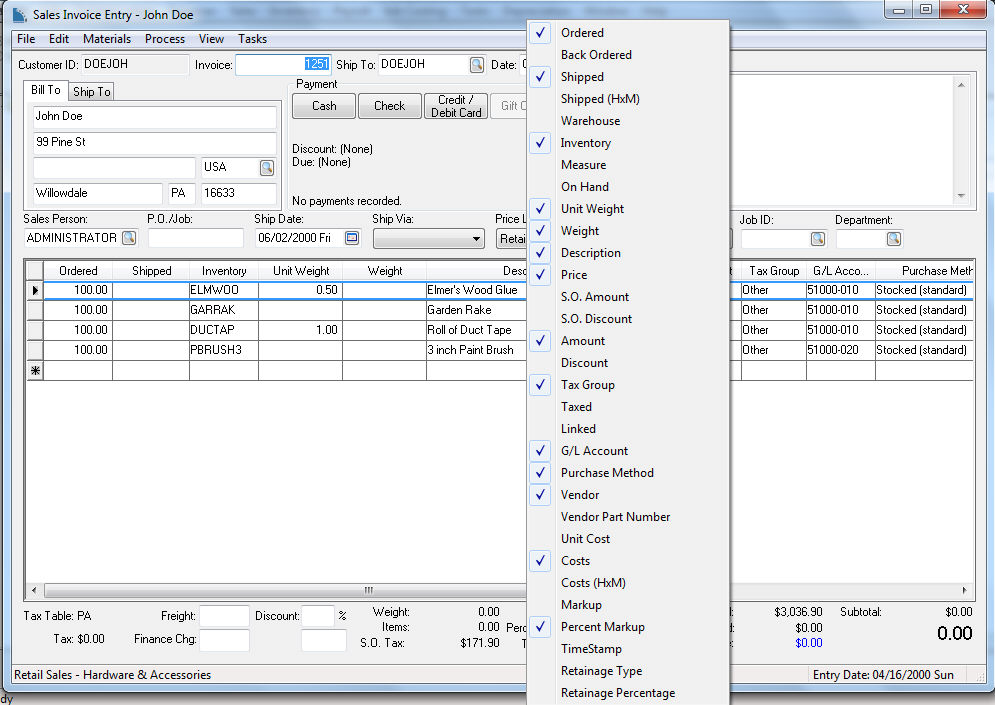Switch to the Ship To tab
This screenshot has width=995, height=705.
pyautogui.click(x=92, y=92)
